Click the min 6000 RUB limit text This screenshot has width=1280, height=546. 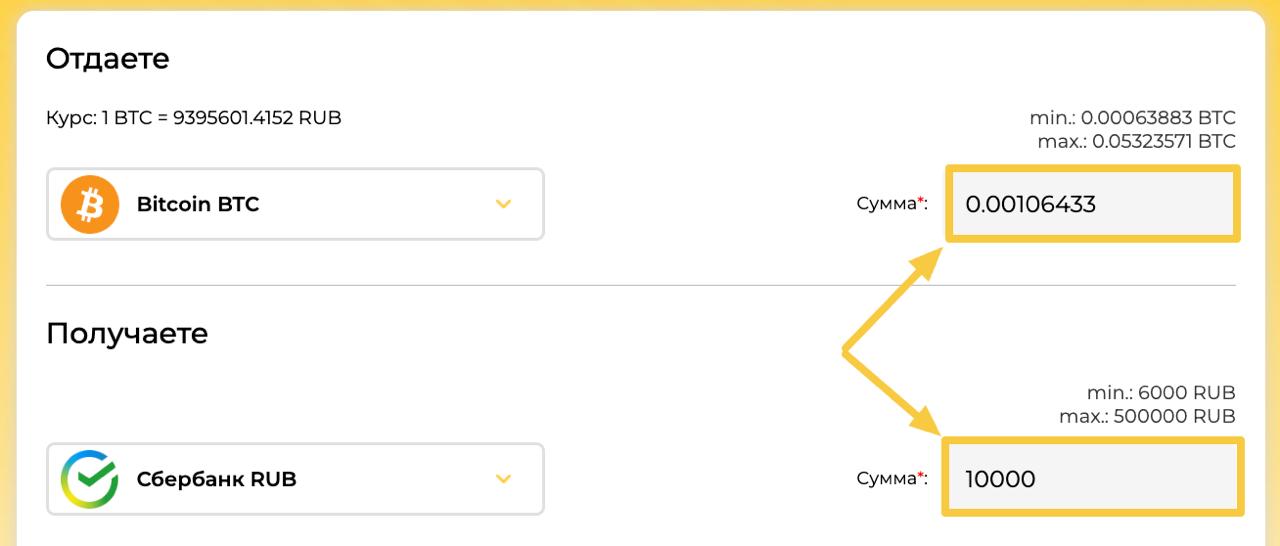[x=1161, y=392]
